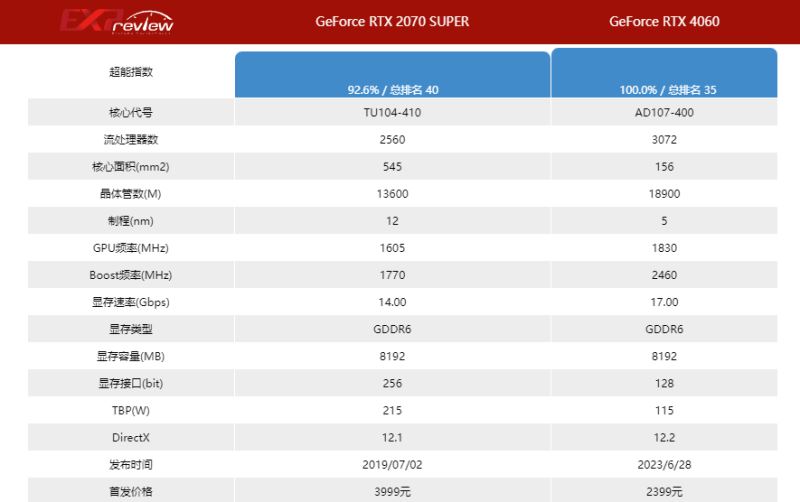Select the 2019/07/02 release date cell
800x502 pixels.
(x=392, y=464)
